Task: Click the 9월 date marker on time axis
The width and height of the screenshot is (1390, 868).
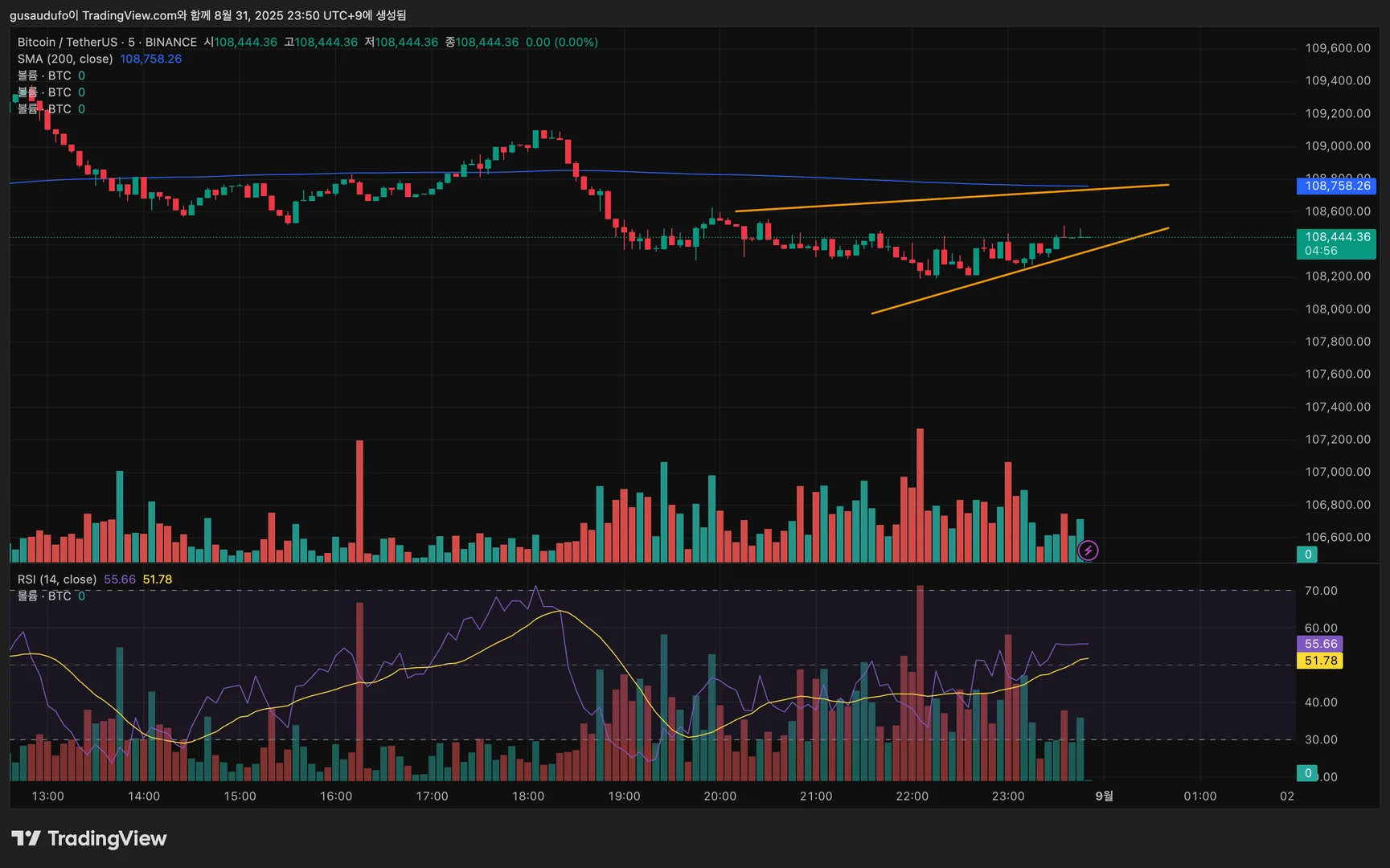Action: [1105, 796]
